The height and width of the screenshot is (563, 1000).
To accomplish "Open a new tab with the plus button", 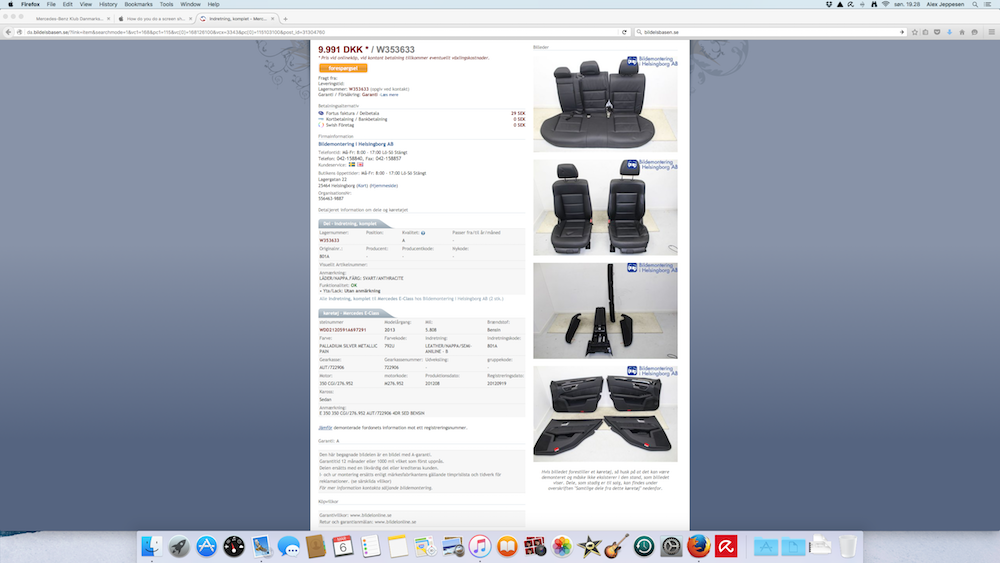I will click(285, 19).
